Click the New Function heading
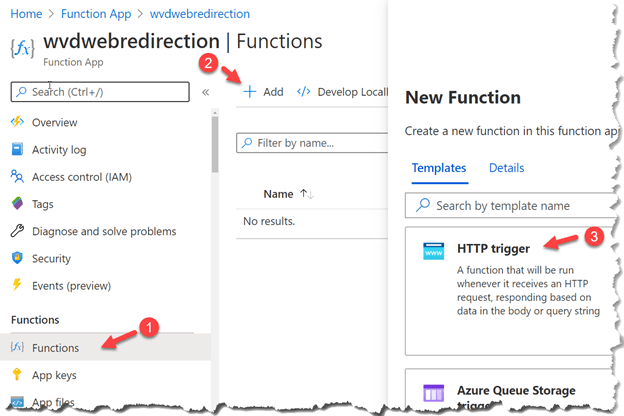Image resolution: width=624 pixels, height=416 pixels. (463, 97)
